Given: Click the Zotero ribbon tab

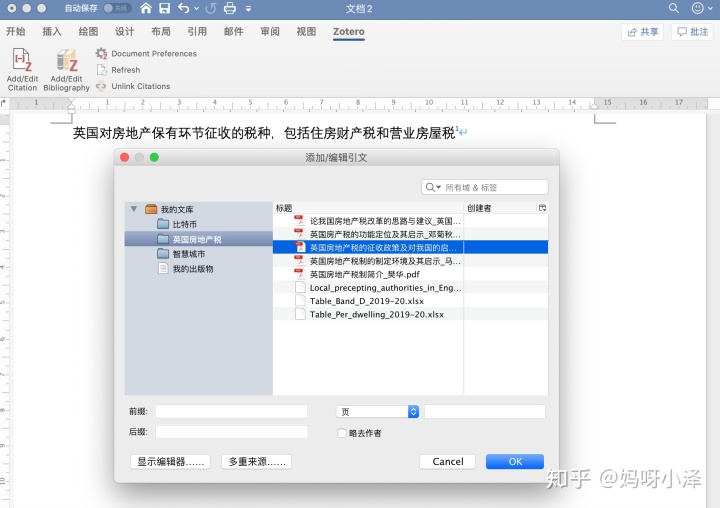Looking at the screenshot, I should pos(349,31).
